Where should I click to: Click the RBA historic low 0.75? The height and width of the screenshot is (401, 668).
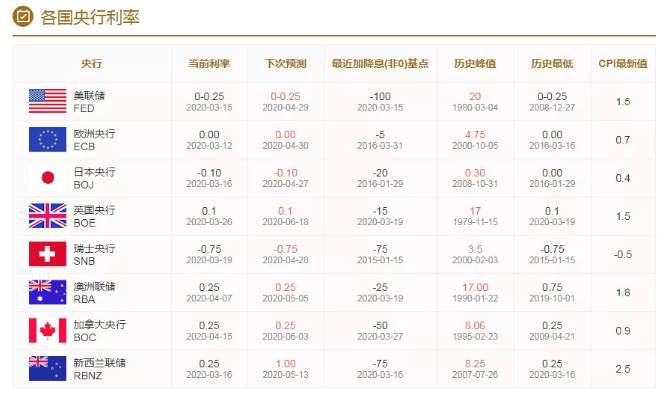click(552, 287)
